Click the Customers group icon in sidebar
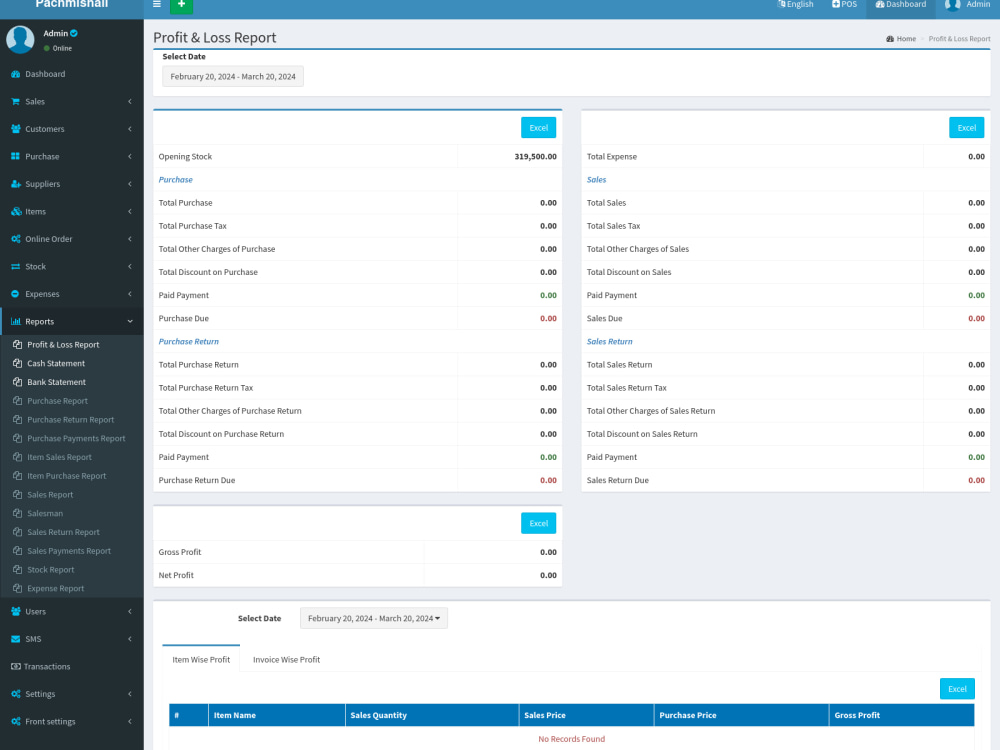 tap(16, 129)
